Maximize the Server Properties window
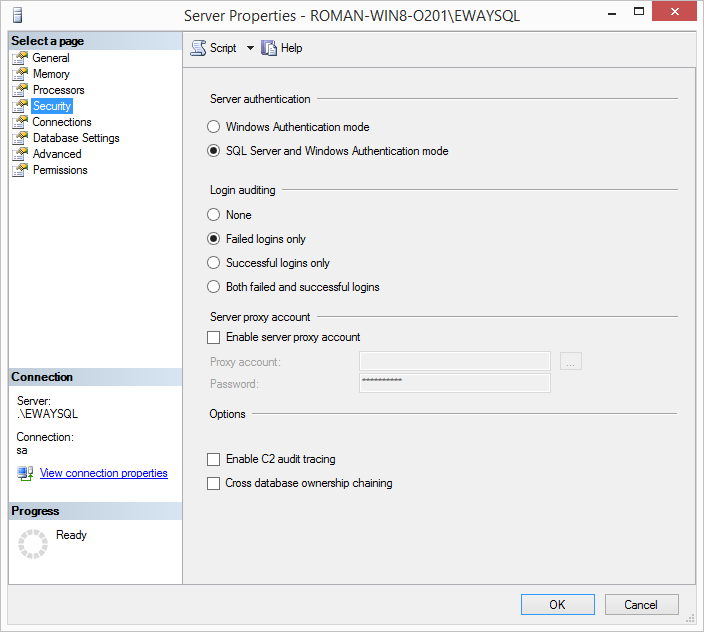The image size is (704, 632). tap(639, 12)
